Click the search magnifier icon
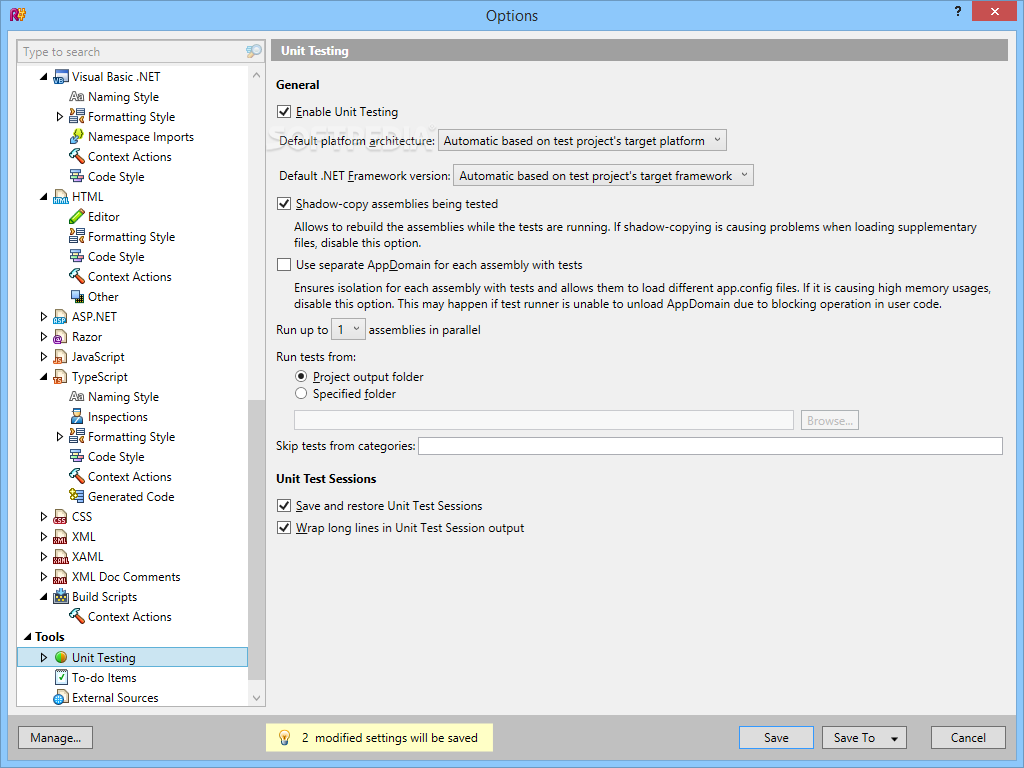This screenshot has height=768, width=1024. tap(253, 51)
